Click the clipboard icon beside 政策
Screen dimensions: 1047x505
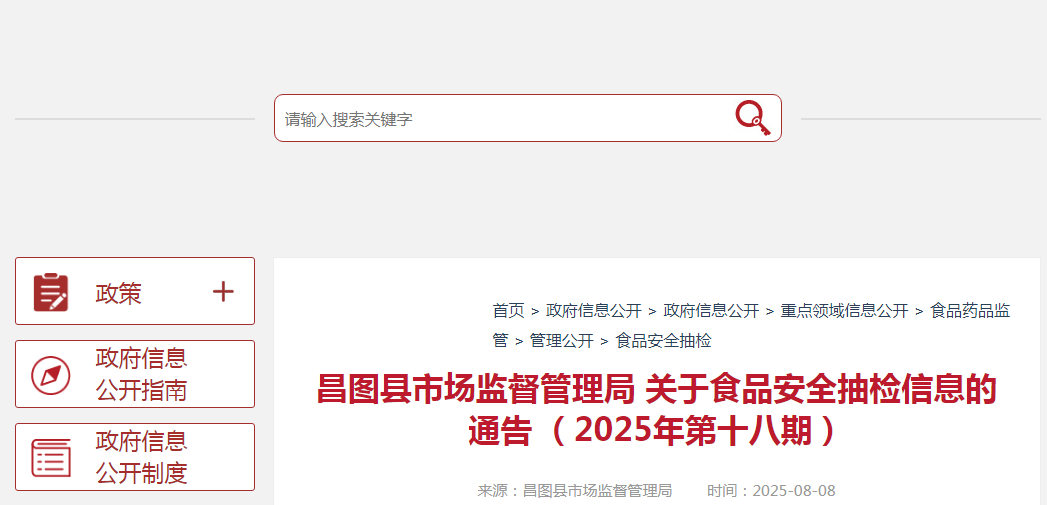click(51, 292)
